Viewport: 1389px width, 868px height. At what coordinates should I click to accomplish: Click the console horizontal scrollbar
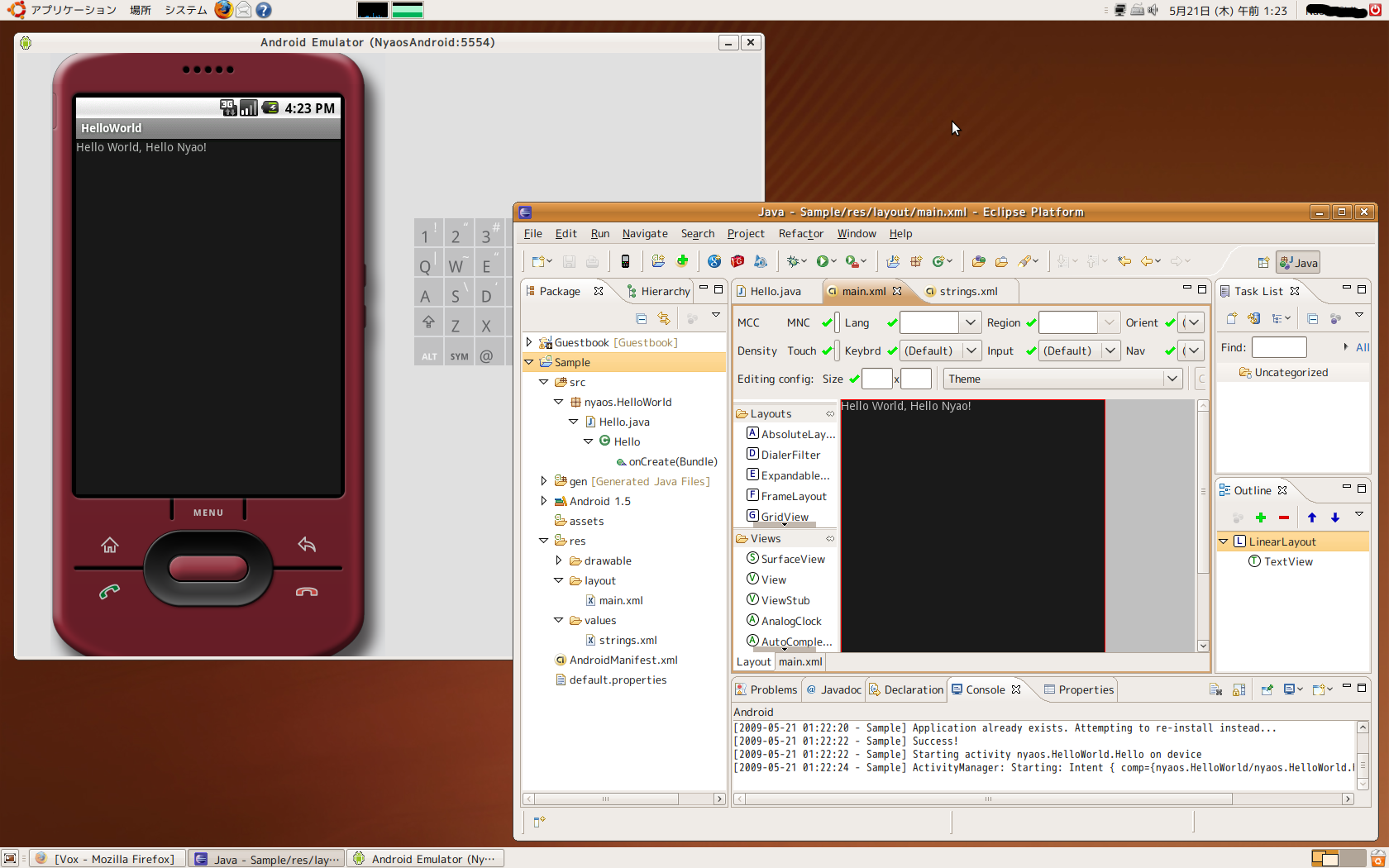pos(1043,799)
